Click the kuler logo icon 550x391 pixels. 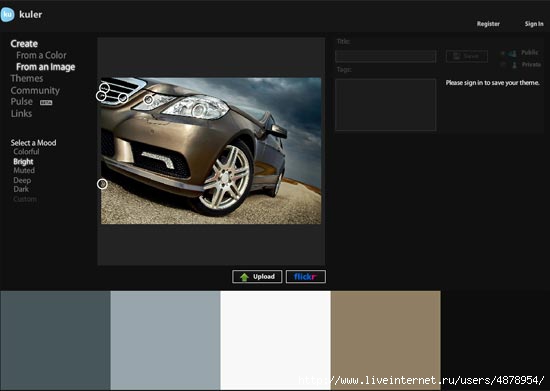coord(7,15)
